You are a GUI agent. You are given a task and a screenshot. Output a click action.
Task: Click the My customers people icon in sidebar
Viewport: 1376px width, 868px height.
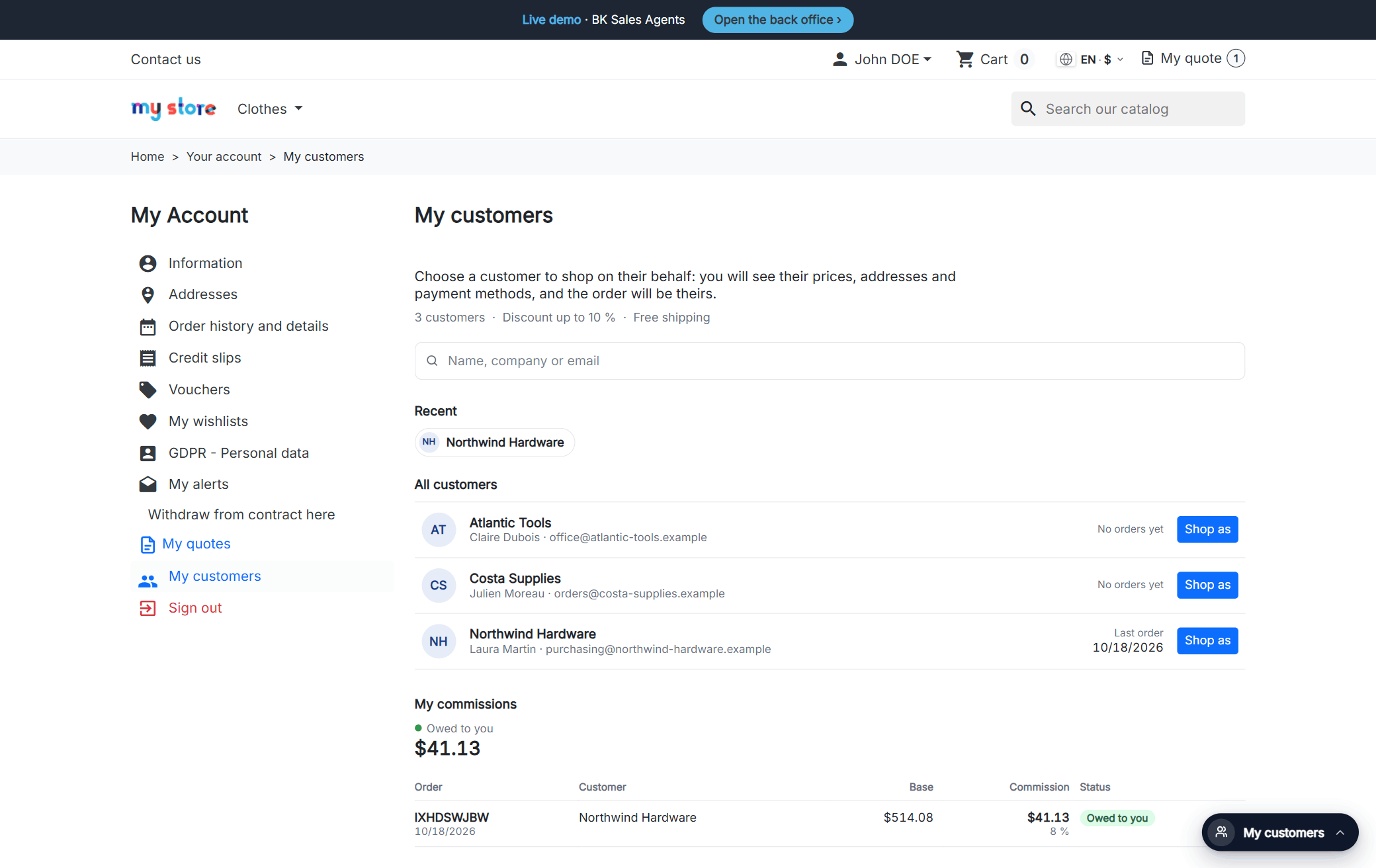[x=148, y=581]
